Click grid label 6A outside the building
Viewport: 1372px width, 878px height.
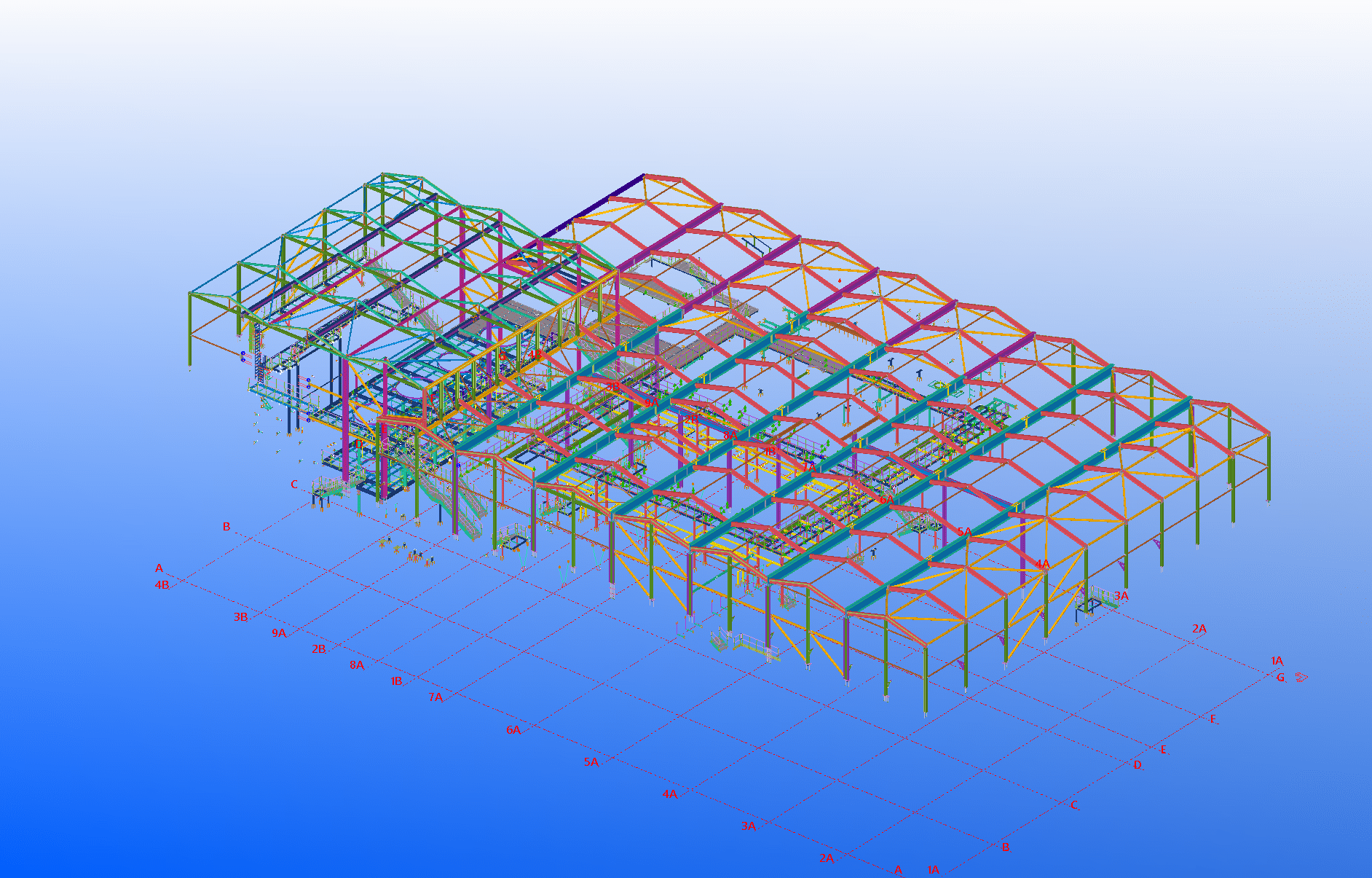tap(513, 729)
